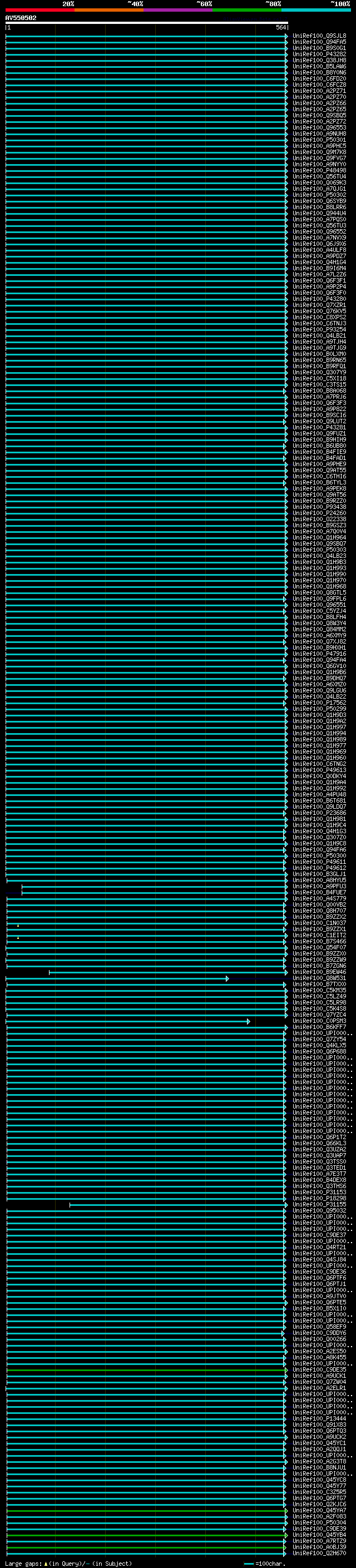356x1568 pixels.
Task: Select the UniRef100_Q9SBQ5 label
Action: pyautogui.click(x=319, y=115)
